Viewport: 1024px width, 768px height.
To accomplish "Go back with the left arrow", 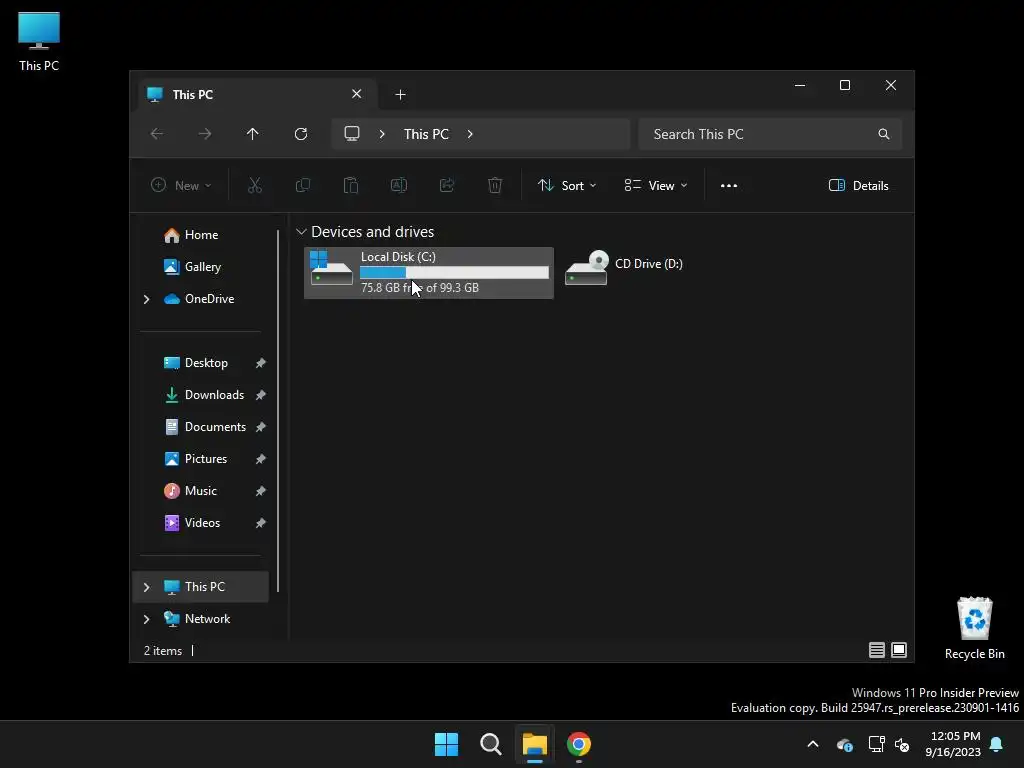I will 157,134.
